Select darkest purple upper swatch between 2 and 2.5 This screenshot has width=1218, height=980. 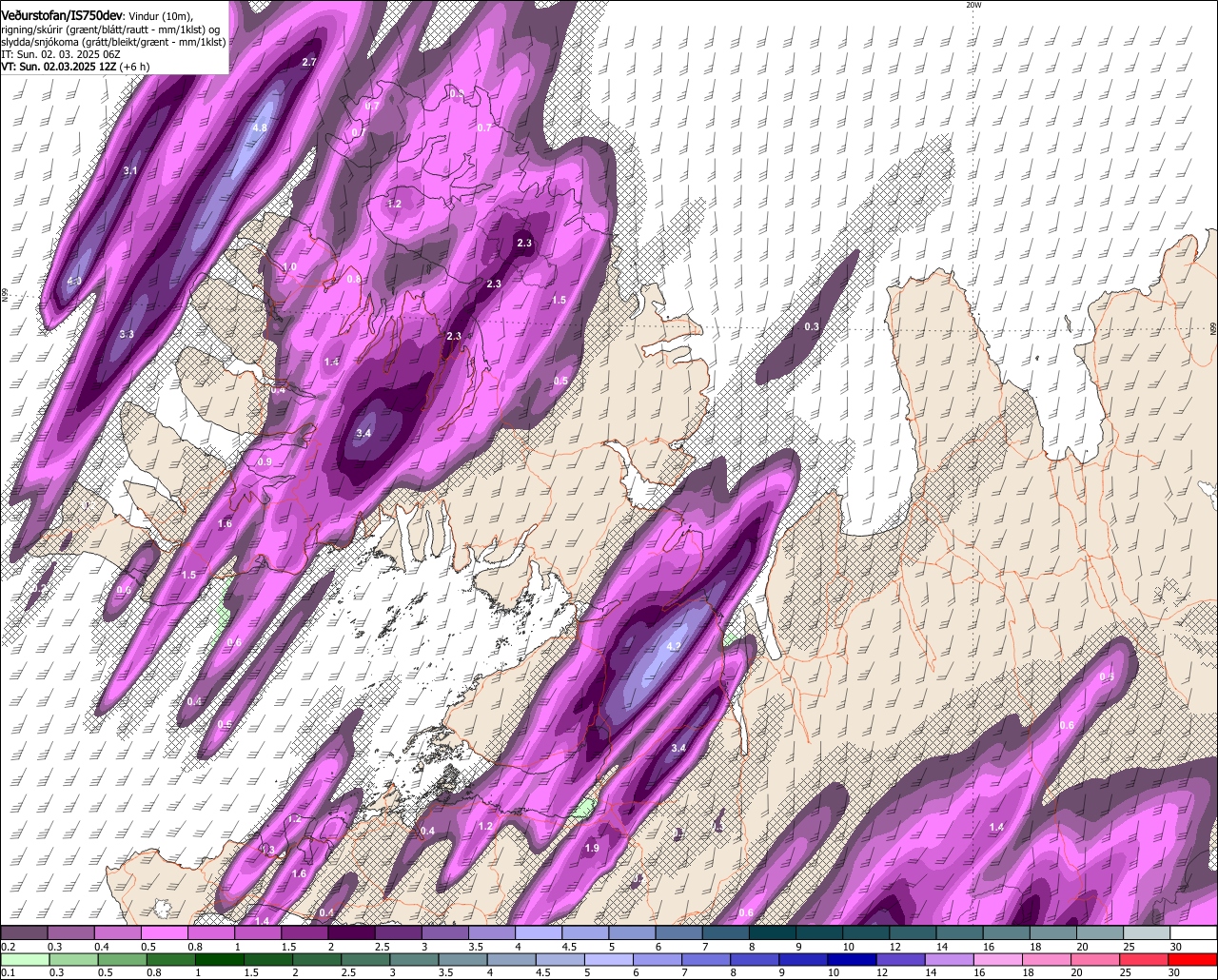(x=351, y=932)
